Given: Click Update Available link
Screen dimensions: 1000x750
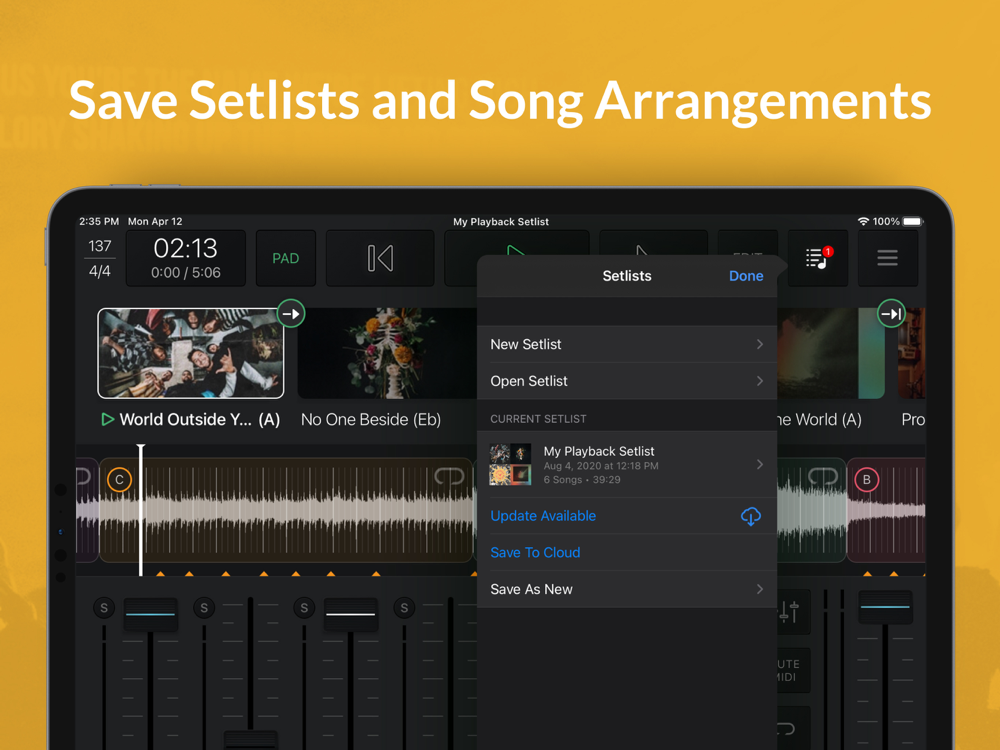Looking at the screenshot, I should [x=543, y=516].
